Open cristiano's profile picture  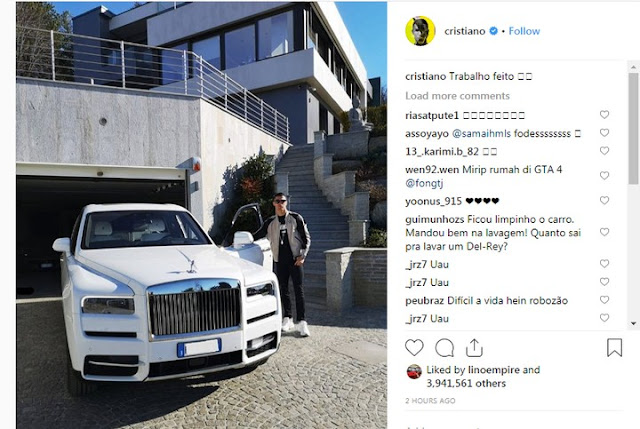tap(420, 31)
